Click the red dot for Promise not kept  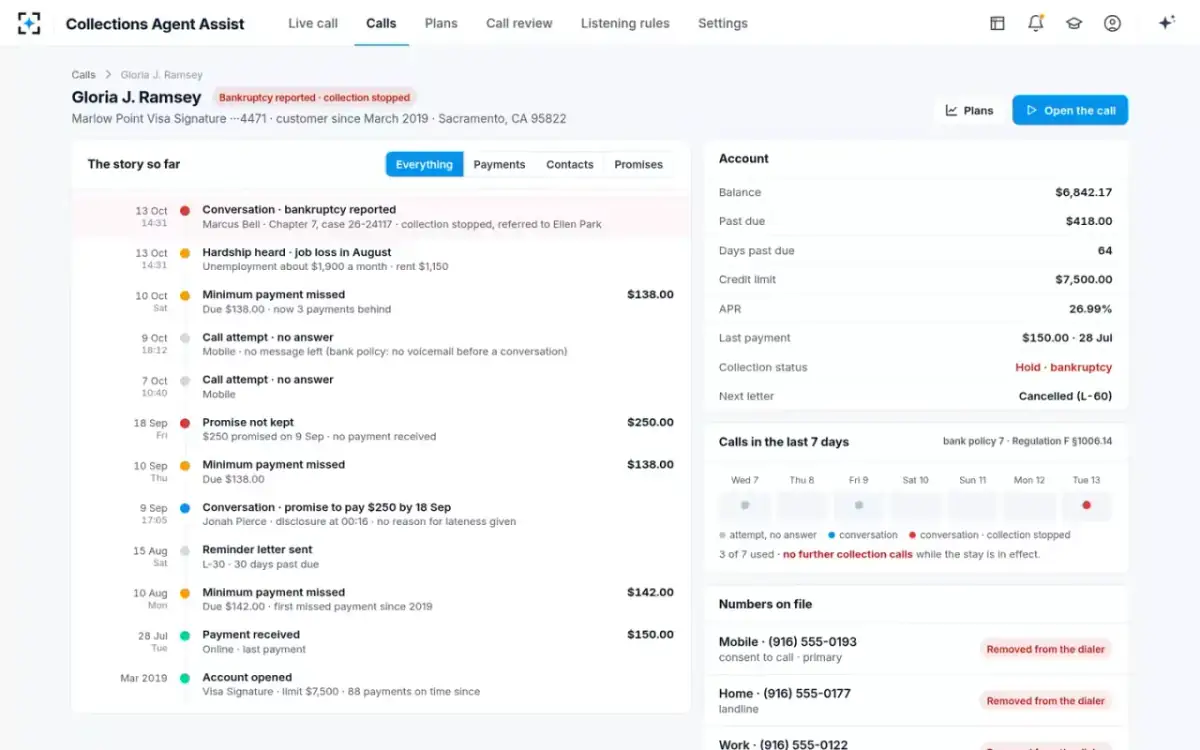[185, 423]
